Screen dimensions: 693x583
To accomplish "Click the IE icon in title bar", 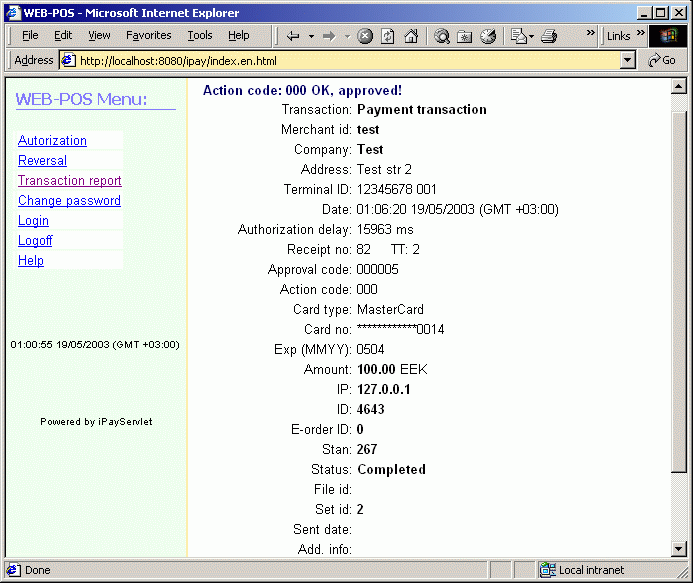I will pyautogui.click(x=13, y=12).
